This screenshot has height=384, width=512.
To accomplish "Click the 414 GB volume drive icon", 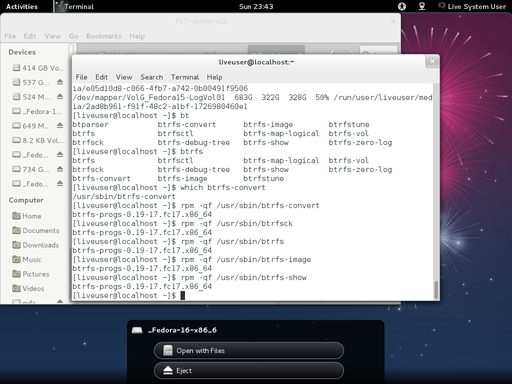I will pos(16,68).
